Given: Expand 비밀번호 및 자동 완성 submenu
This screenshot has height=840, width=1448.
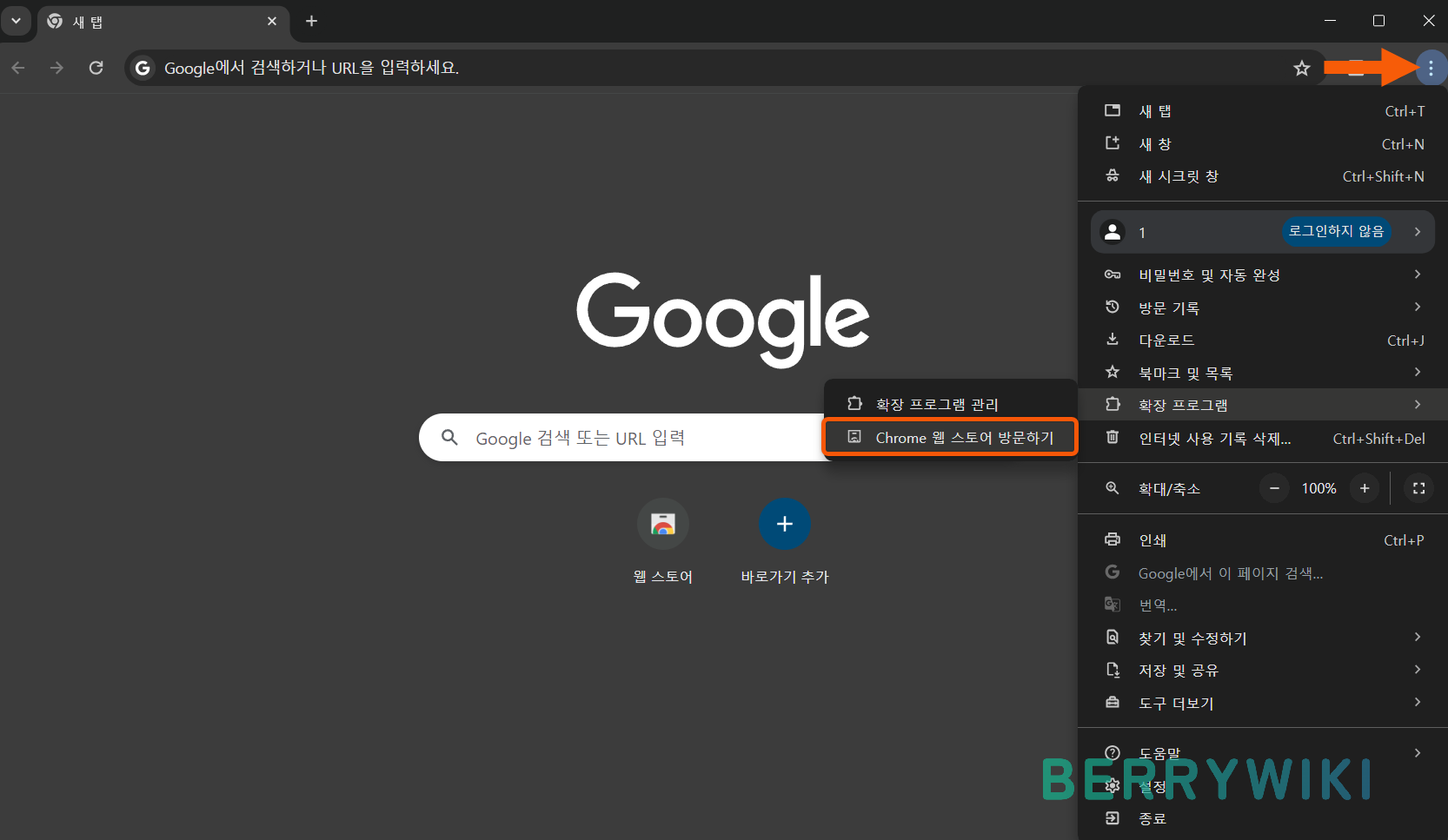Looking at the screenshot, I should [1263, 274].
